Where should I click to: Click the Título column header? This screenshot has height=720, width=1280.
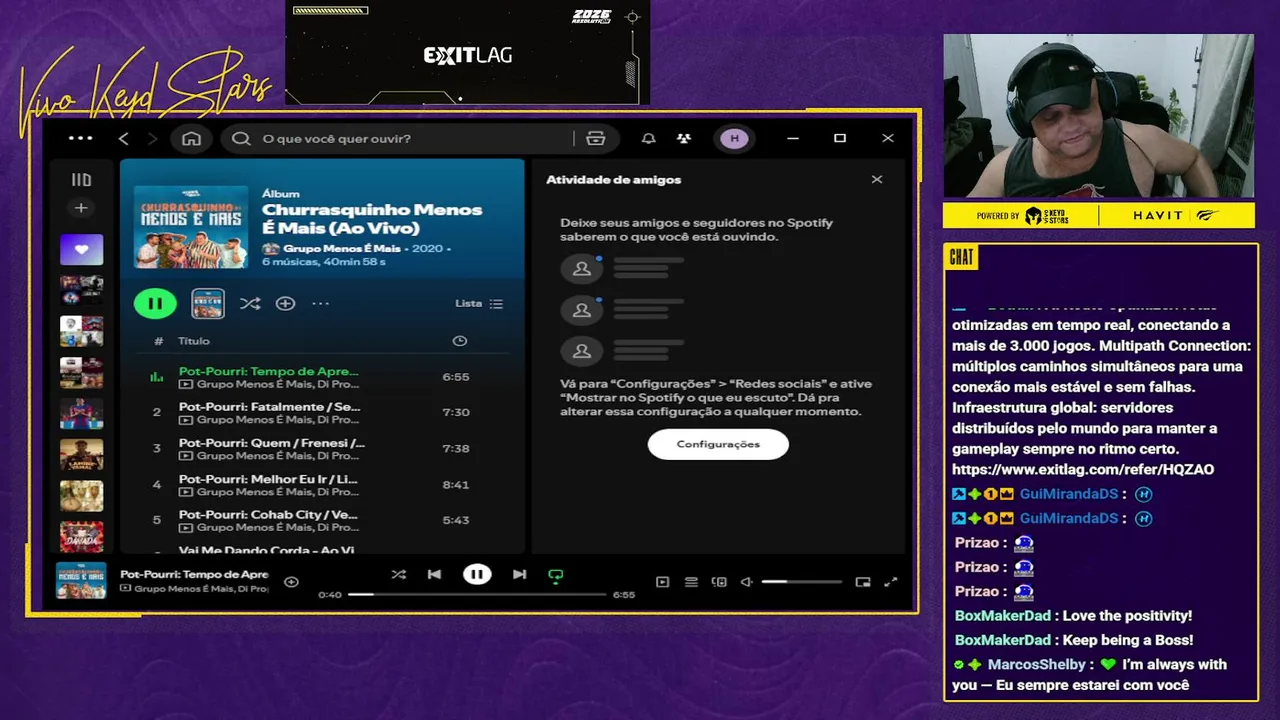(x=194, y=341)
